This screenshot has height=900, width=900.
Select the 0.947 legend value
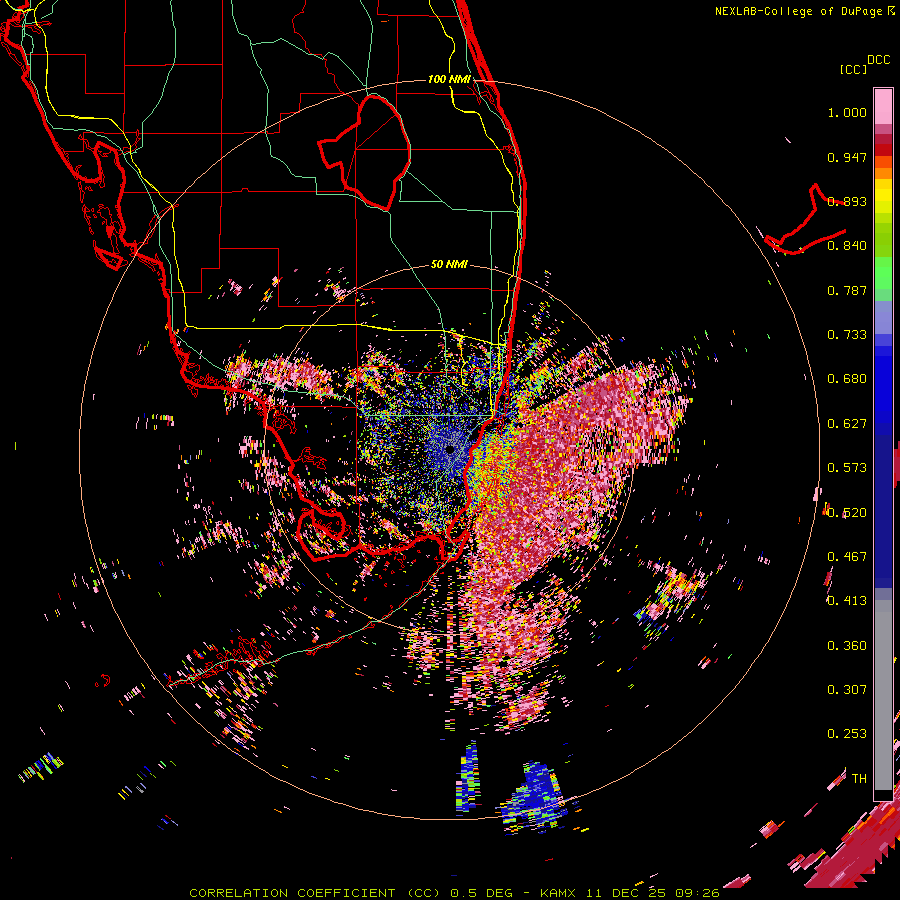pos(847,157)
